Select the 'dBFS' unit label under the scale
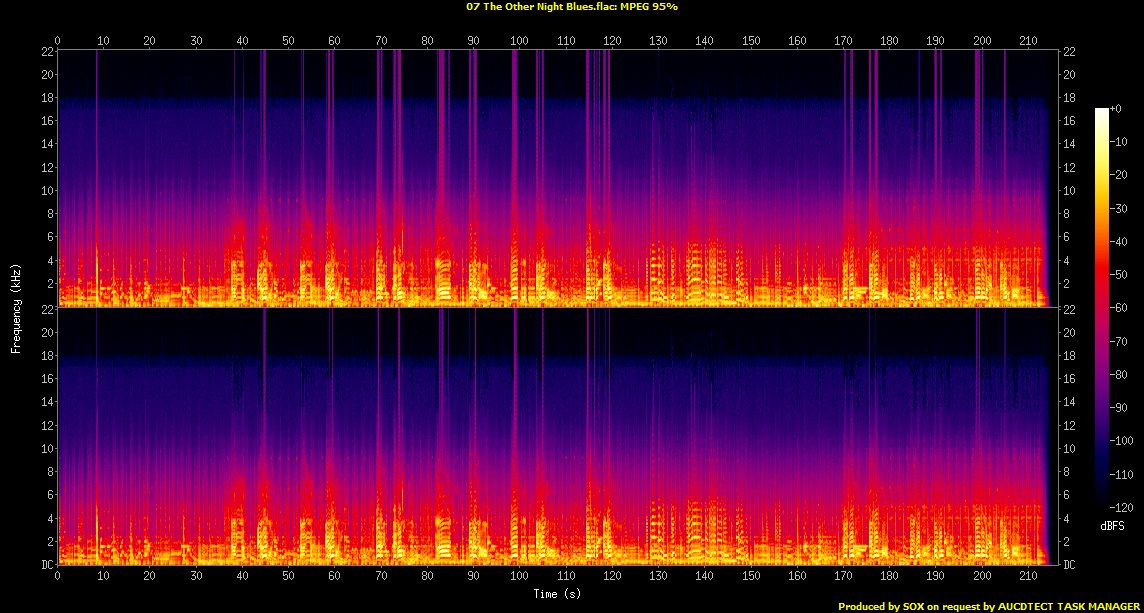Screen dimensions: 1144x613 (x=1112, y=525)
